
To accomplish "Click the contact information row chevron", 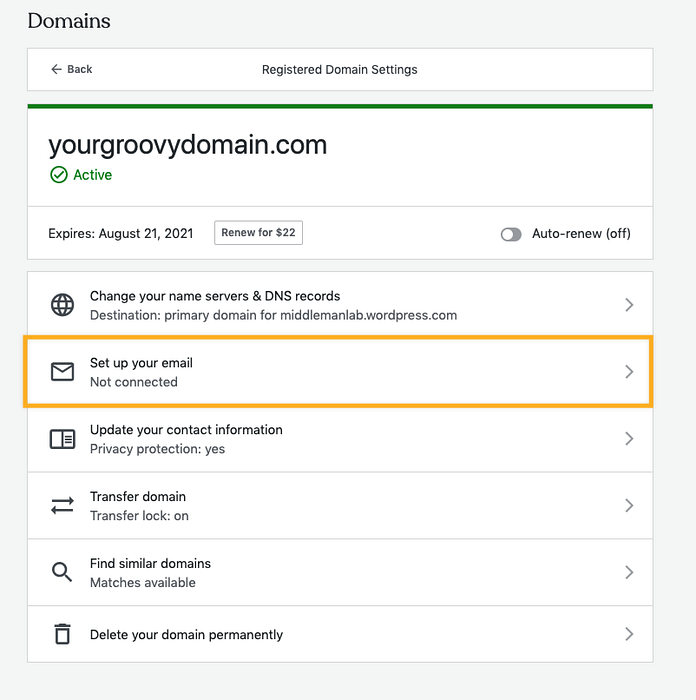I will coord(629,439).
